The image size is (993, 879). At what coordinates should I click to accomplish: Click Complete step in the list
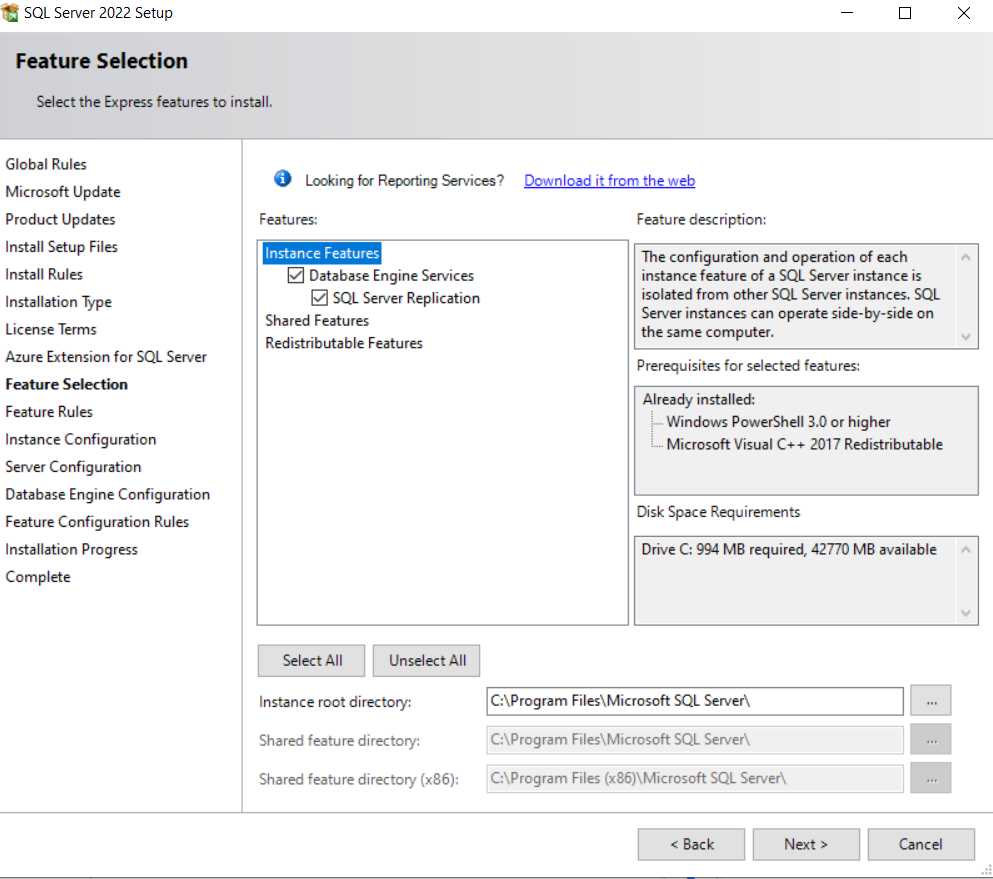tap(38, 577)
